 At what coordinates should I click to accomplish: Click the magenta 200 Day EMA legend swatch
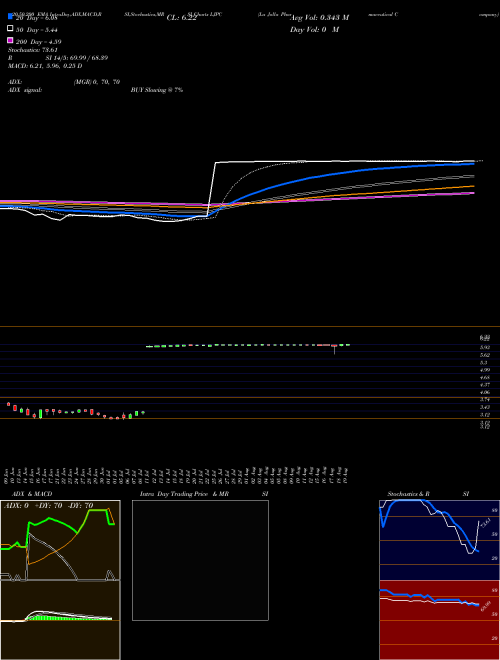[11, 40]
